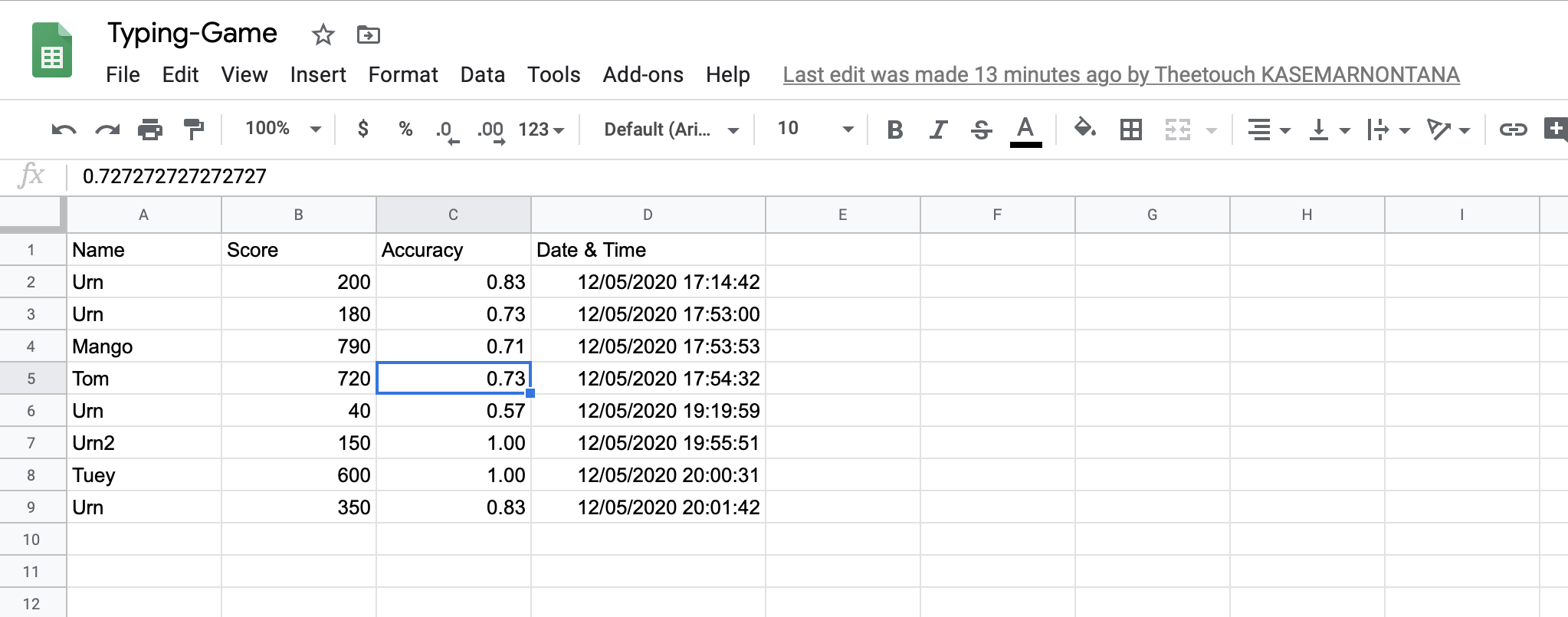Image resolution: width=1568 pixels, height=617 pixels.
Task: Open the Help menu
Action: click(728, 74)
